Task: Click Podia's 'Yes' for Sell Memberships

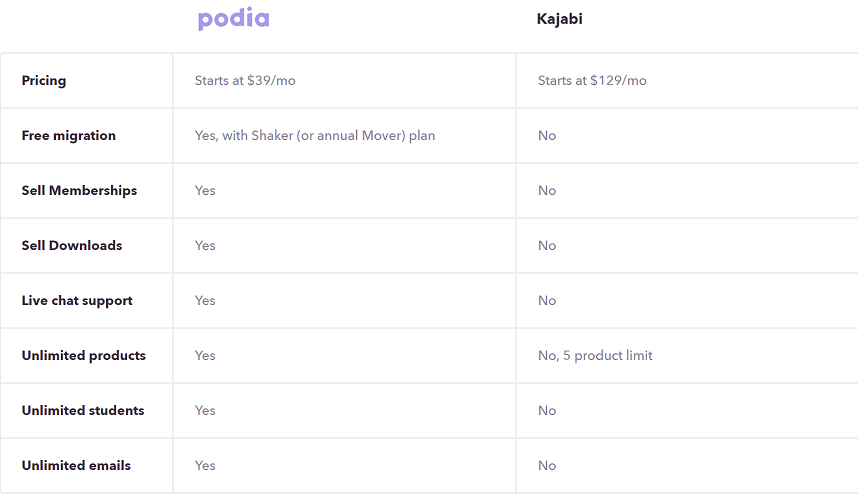Action: (205, 191)
